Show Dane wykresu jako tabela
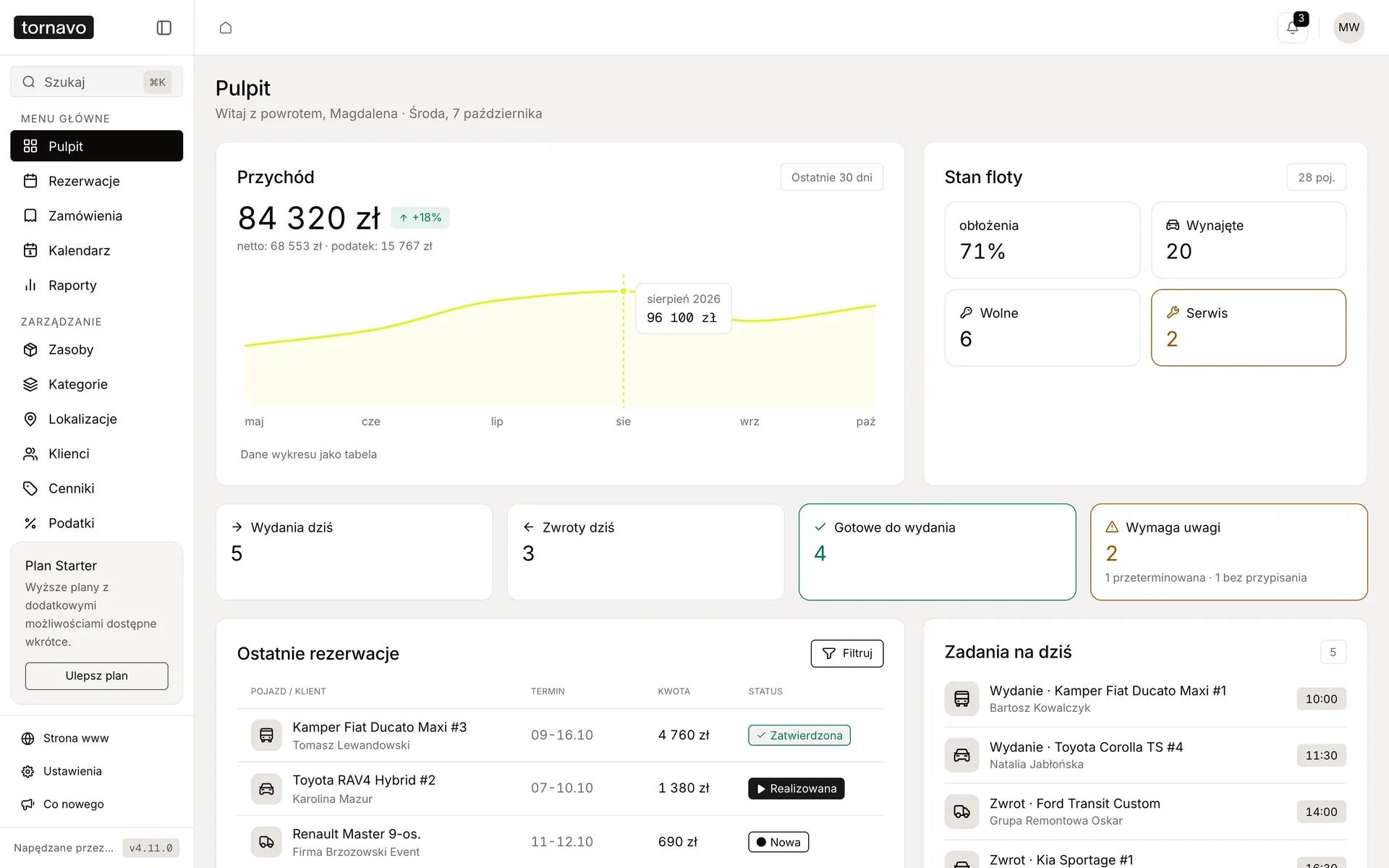The image size is (1389, 868). [x=309, y=454]
